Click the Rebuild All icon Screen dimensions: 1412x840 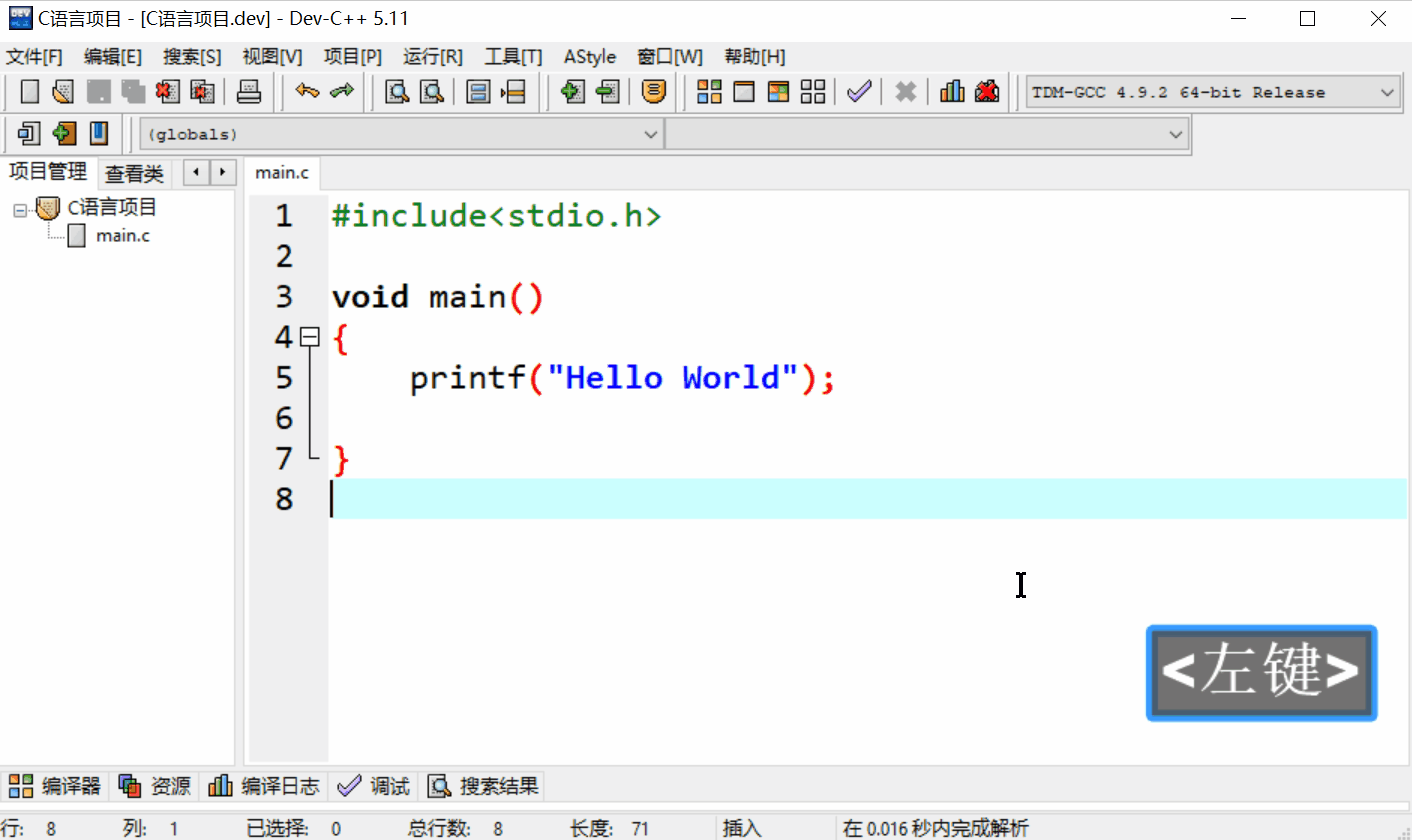coord(813,92)
